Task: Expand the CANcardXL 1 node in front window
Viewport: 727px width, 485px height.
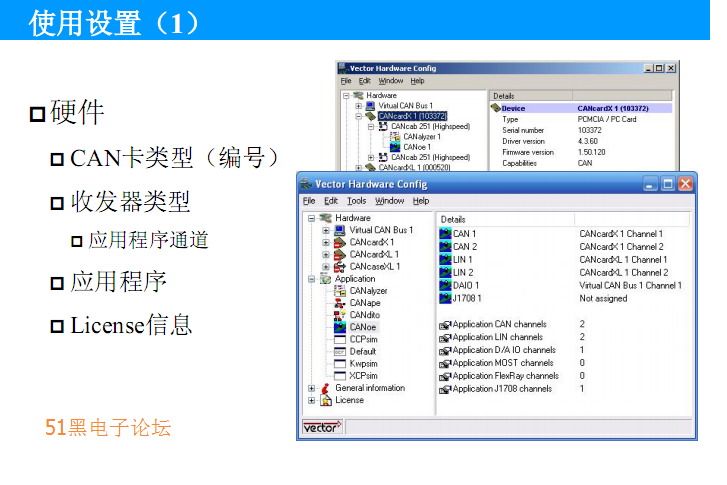Action: pos(326,255)
